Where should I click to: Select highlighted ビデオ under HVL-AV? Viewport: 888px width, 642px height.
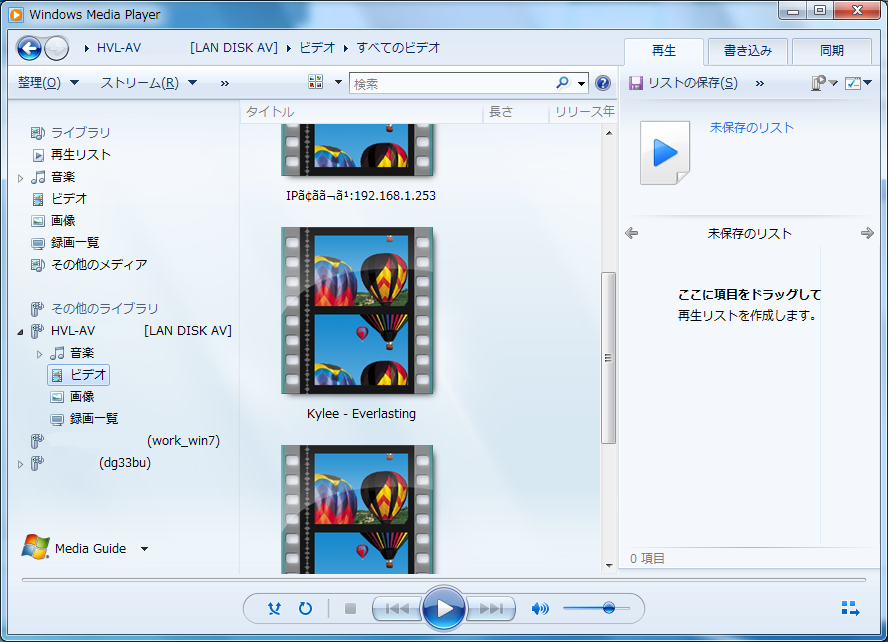pos(79,375)
